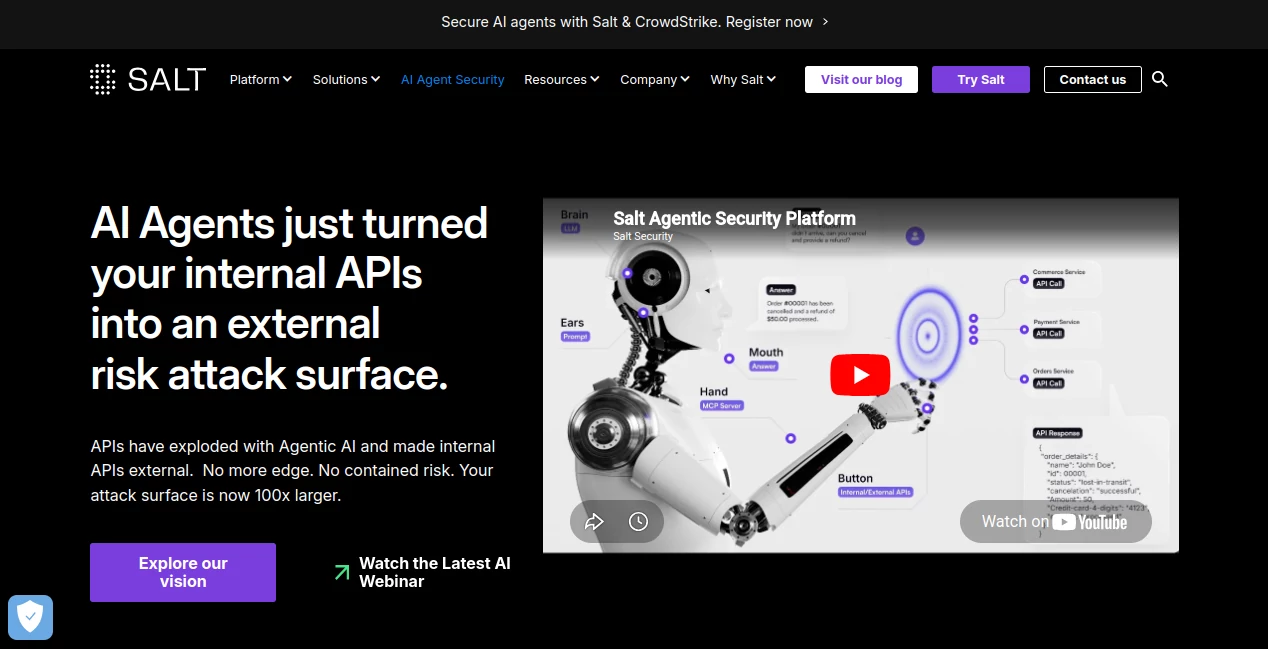1268x649 pixels.
Task: Open the Why Salt dropdown
Action: (743, 79)
